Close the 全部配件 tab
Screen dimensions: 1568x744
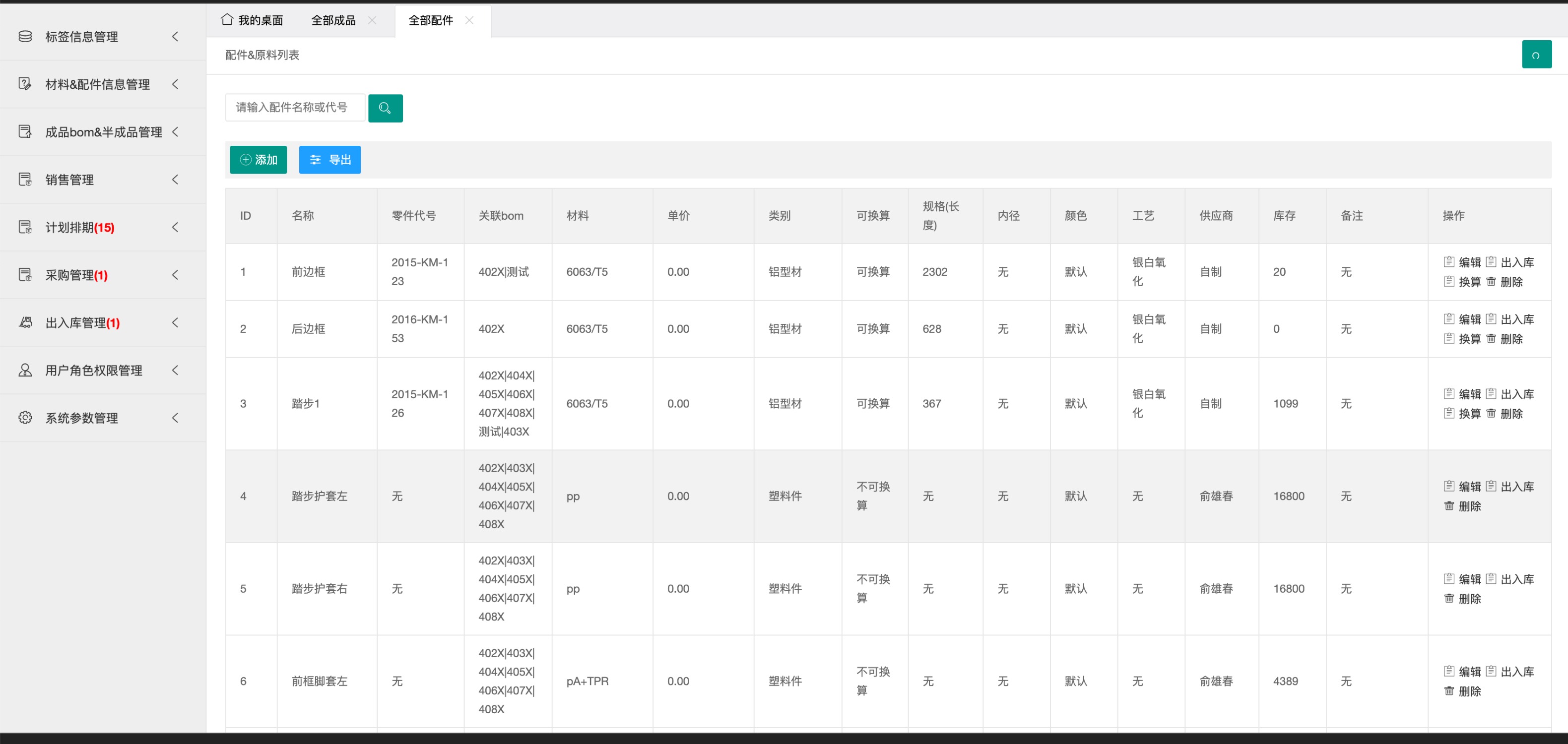pos(469,20)
